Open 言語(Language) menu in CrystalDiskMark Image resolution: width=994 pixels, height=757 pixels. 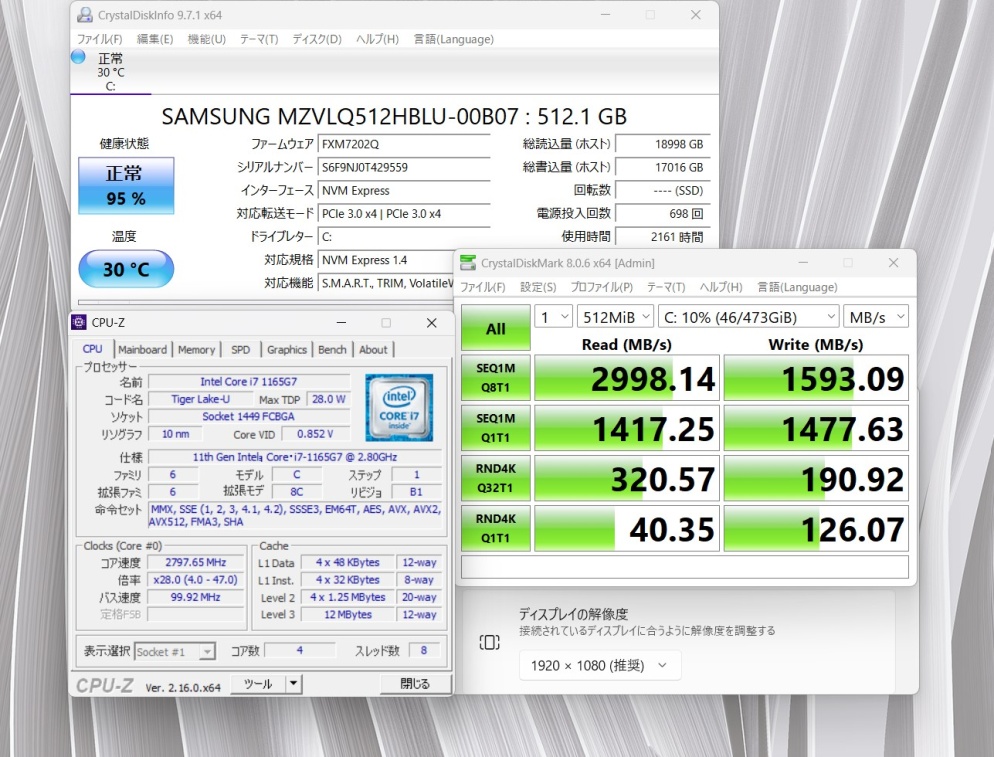pyautogui.click(x=797, y=287)
